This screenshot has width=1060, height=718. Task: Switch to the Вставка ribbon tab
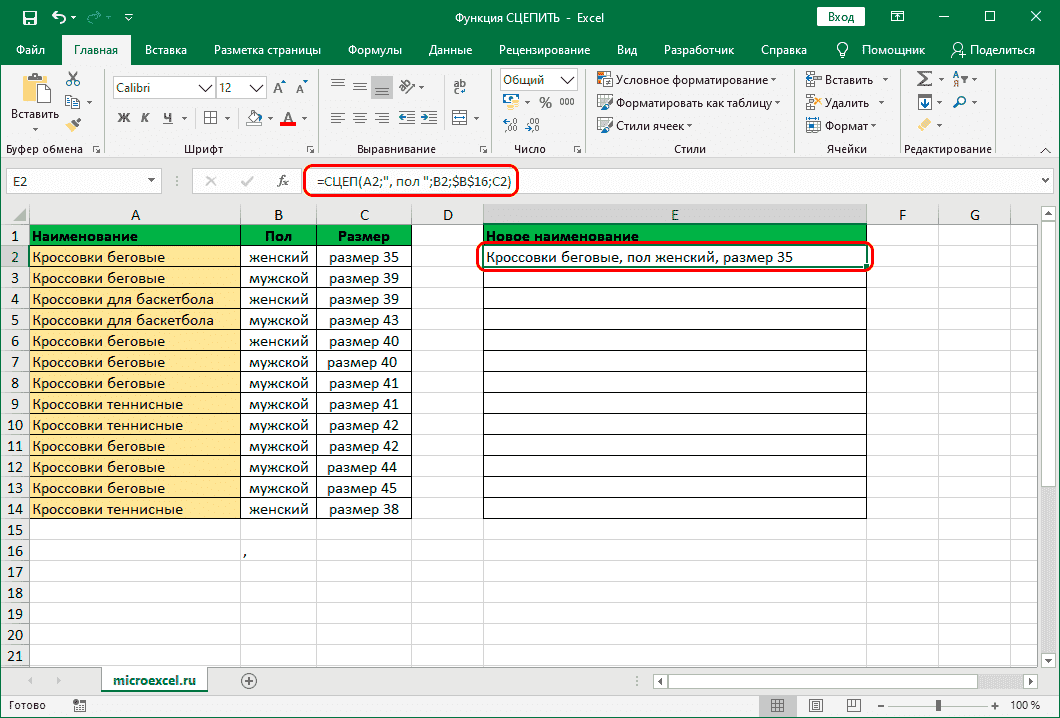(x=165, y=49)
